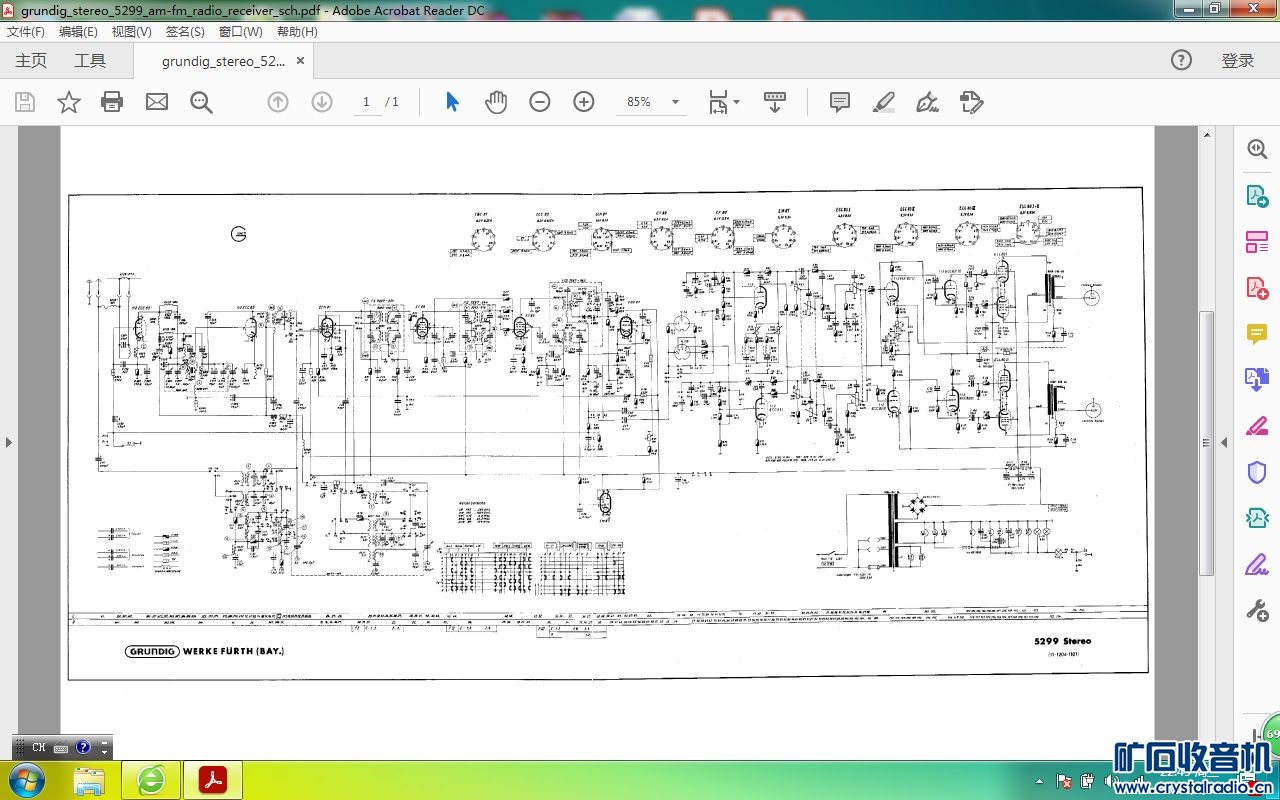Viewport: 1280px width, 800px height.
Task: Send file by email envelope icon
Action: coord(157,102)
